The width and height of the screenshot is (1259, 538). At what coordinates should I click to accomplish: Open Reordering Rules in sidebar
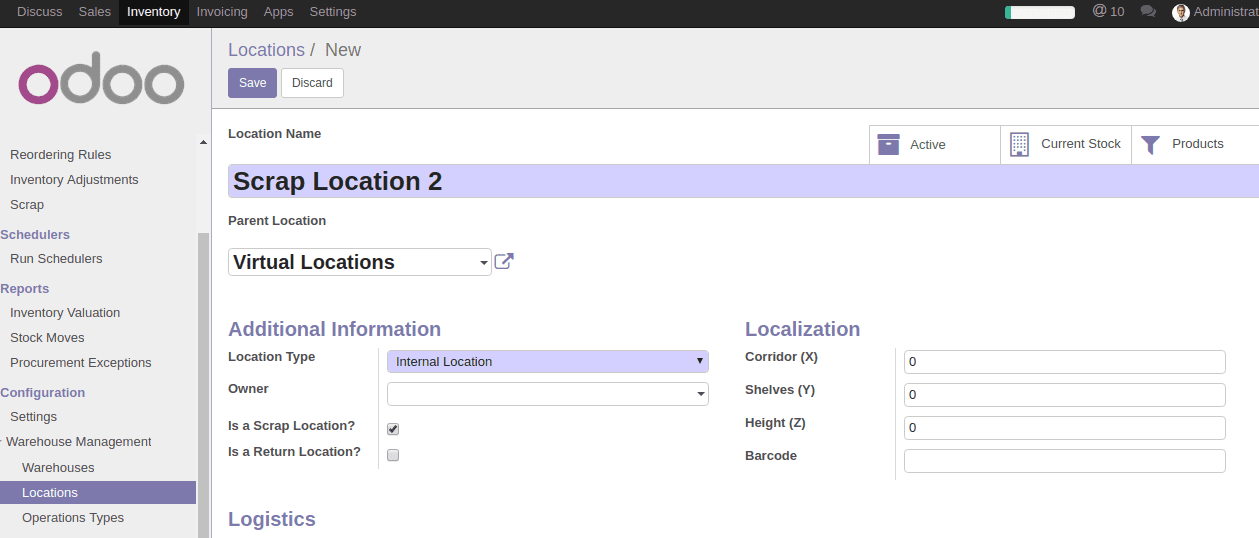pyautogui.click(x=61, y=155)
